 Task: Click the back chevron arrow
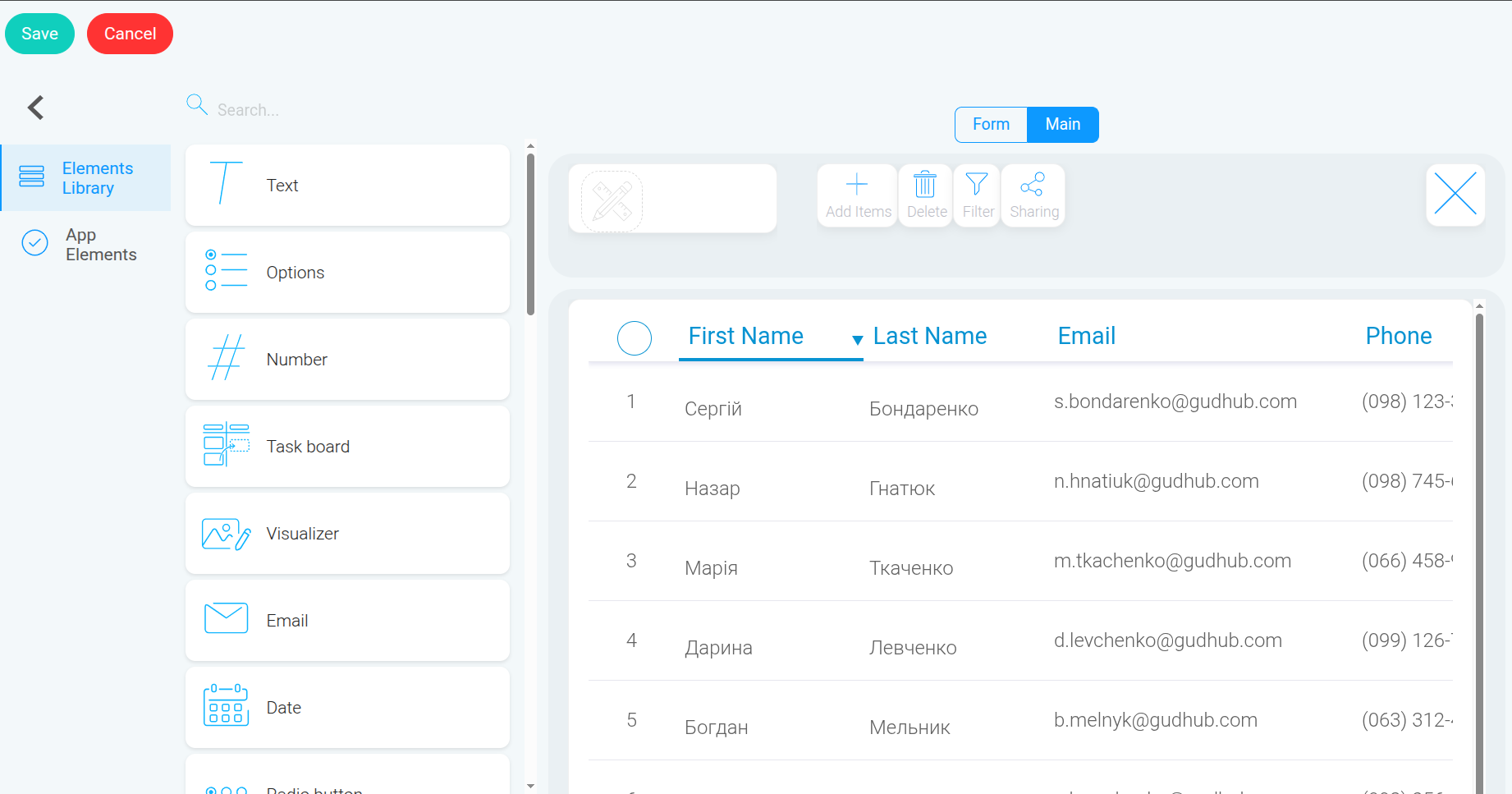(35, 108)
